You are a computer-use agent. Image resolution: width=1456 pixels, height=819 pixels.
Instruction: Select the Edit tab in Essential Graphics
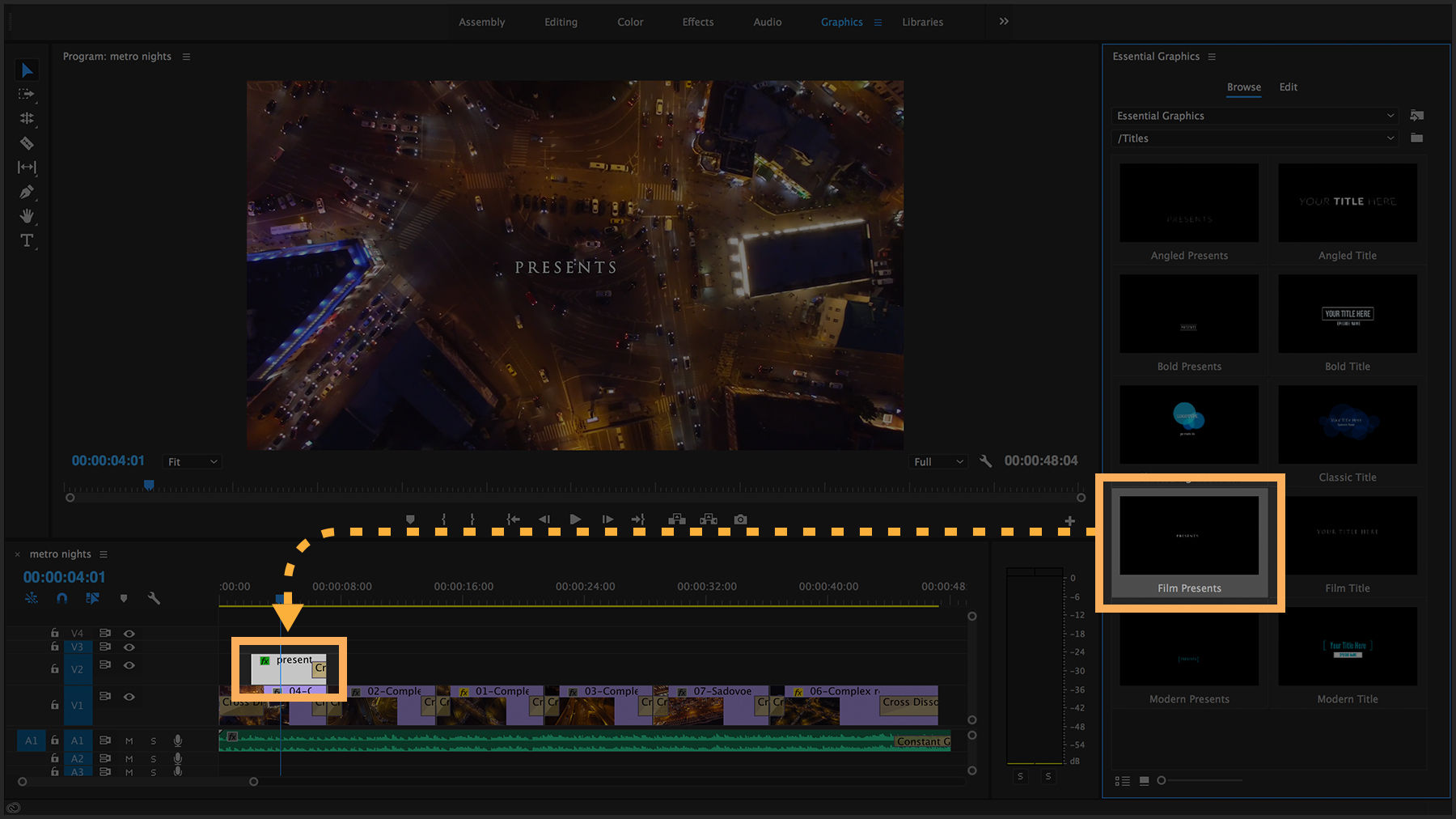pos(1288,87)
